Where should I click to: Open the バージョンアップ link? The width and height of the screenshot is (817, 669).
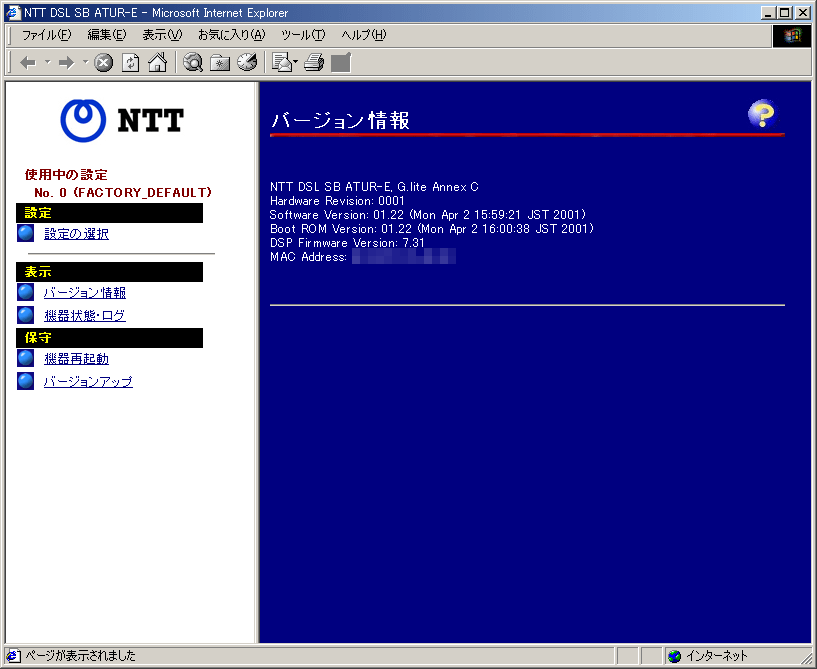(88, 382)
